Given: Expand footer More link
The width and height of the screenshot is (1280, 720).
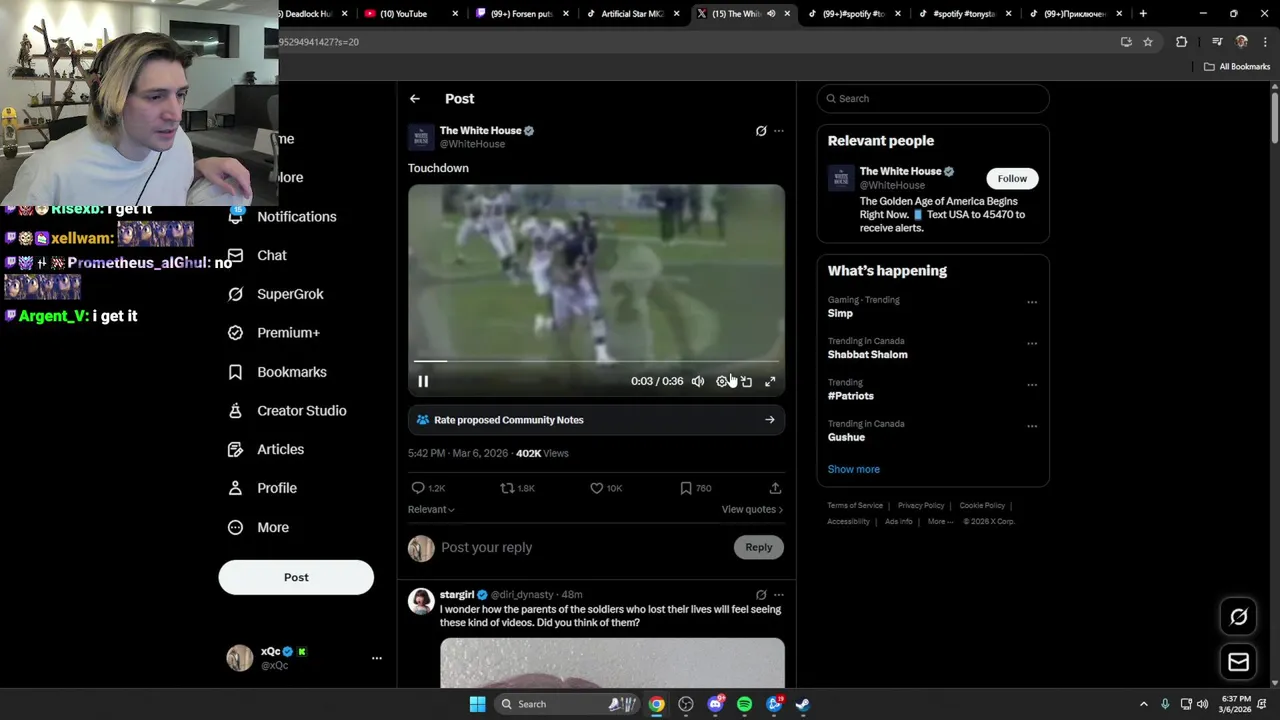Looking at the screenshot, I should coord(940,522).
